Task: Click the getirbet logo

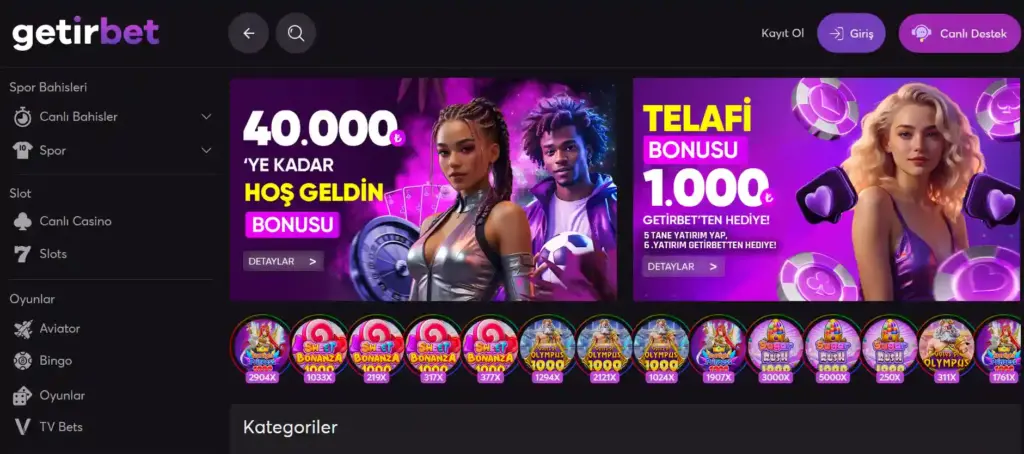Action: tap(86, 33)
